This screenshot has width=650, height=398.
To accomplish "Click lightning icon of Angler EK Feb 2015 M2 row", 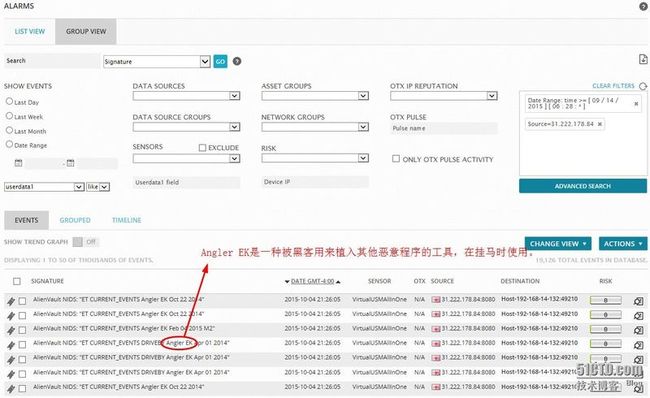I will (11, 330).
